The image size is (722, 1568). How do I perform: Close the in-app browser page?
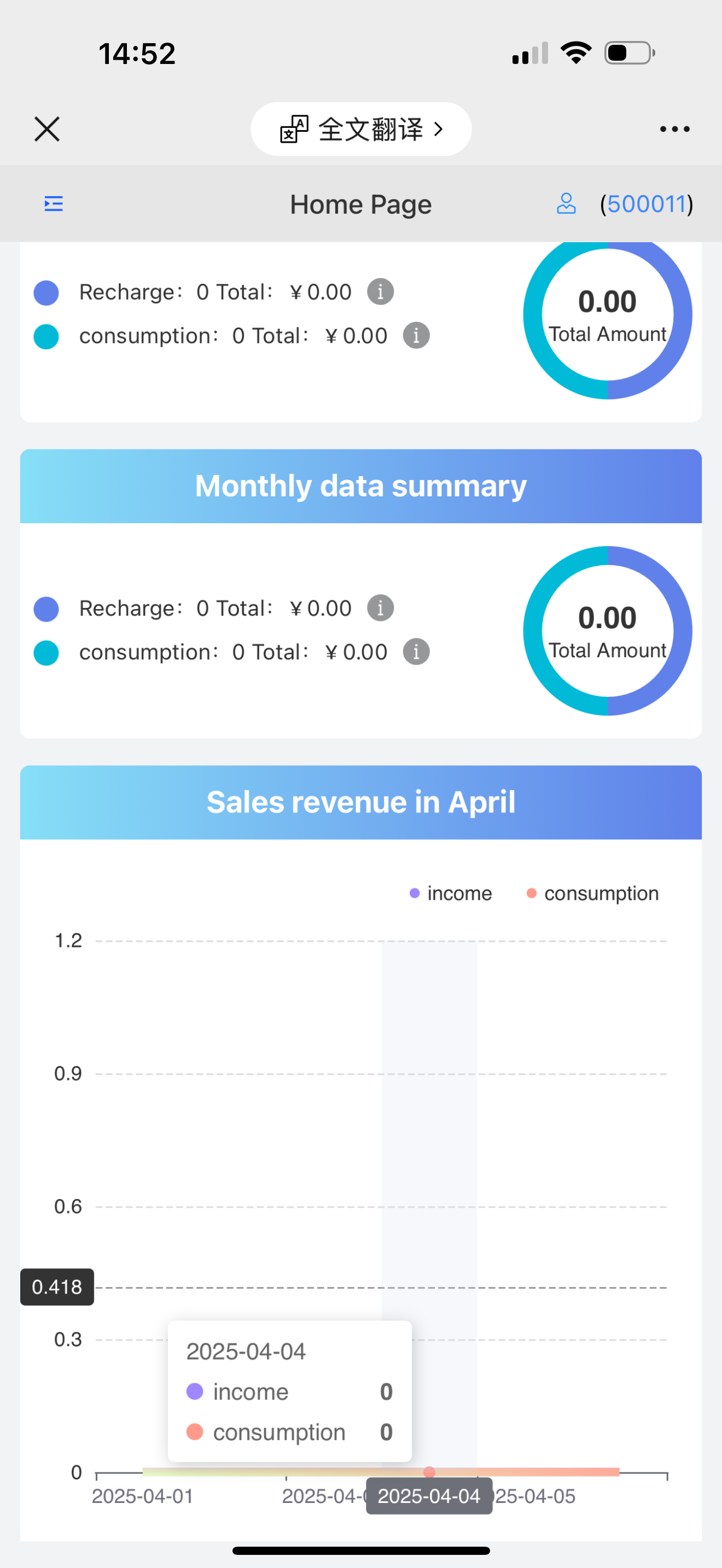(x=47, y=129)
